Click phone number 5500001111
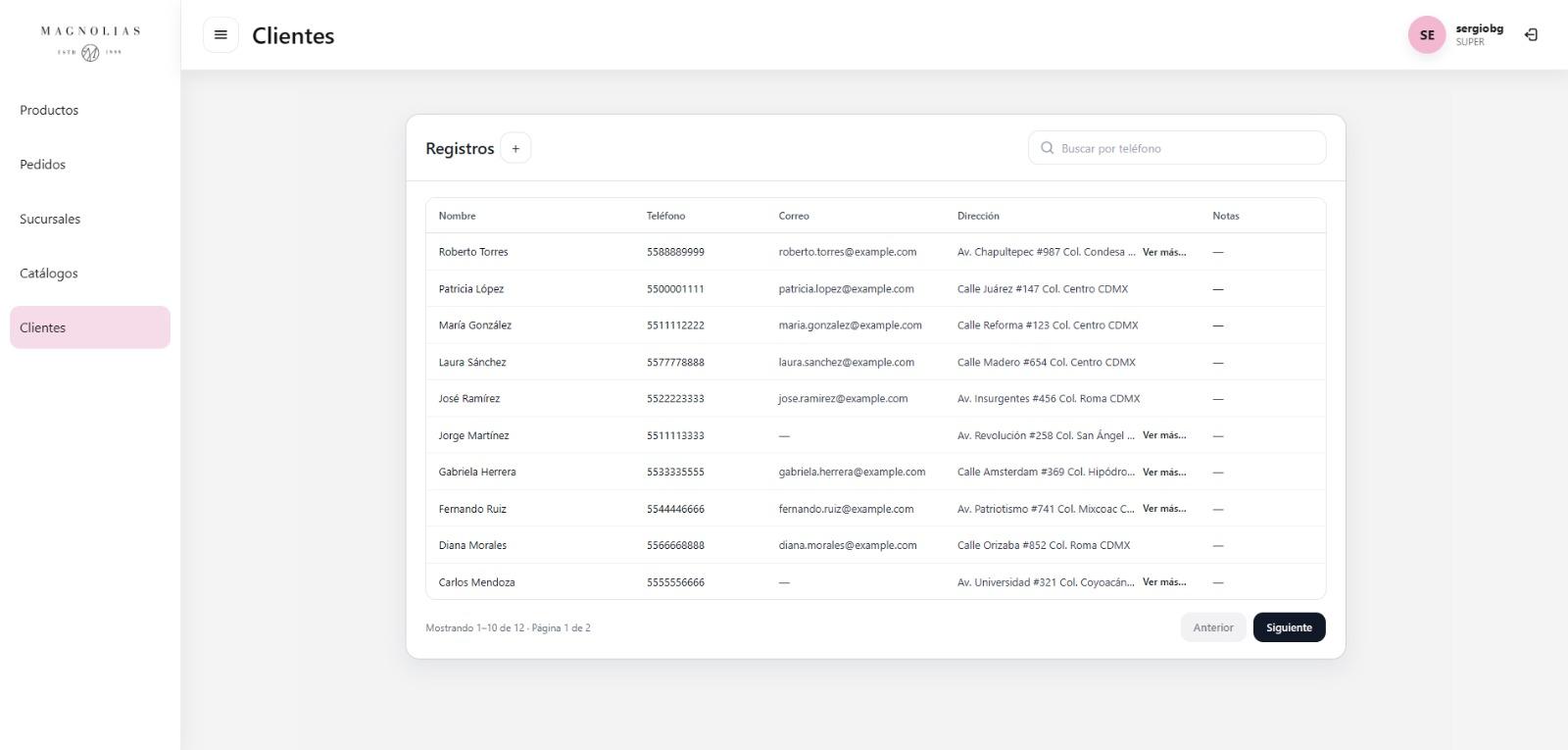The image size is (1568, 750). click(x=675, y=289)
